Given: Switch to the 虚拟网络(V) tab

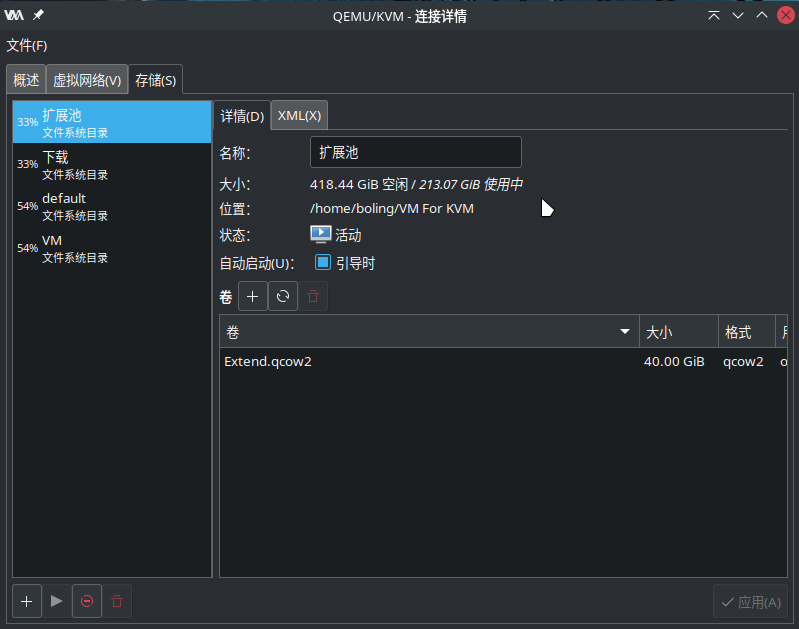Looking at the screenshot, I should (x=87, y=80).
